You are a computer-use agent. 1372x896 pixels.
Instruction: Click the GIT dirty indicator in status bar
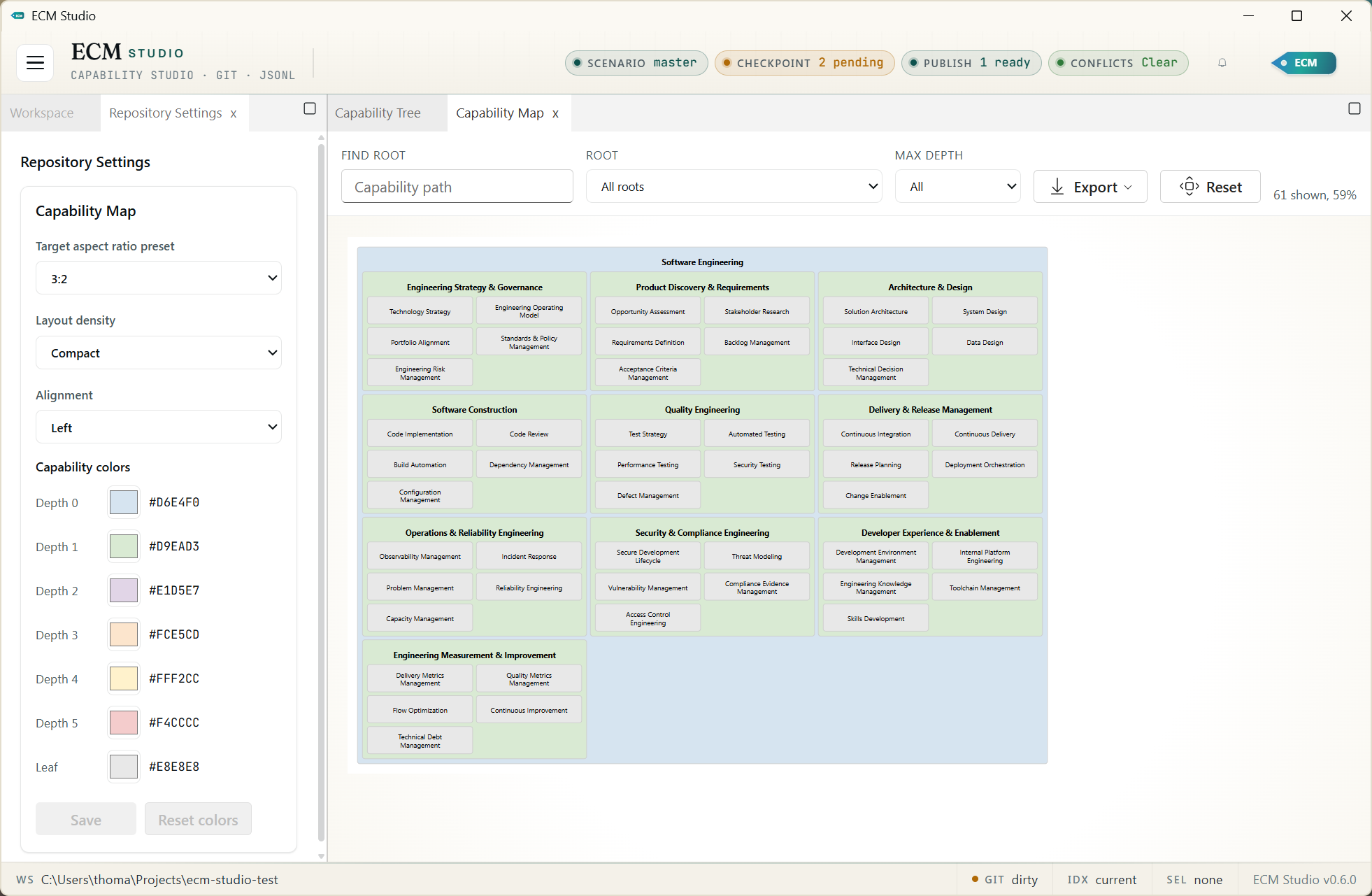(x=1004, y=879)
